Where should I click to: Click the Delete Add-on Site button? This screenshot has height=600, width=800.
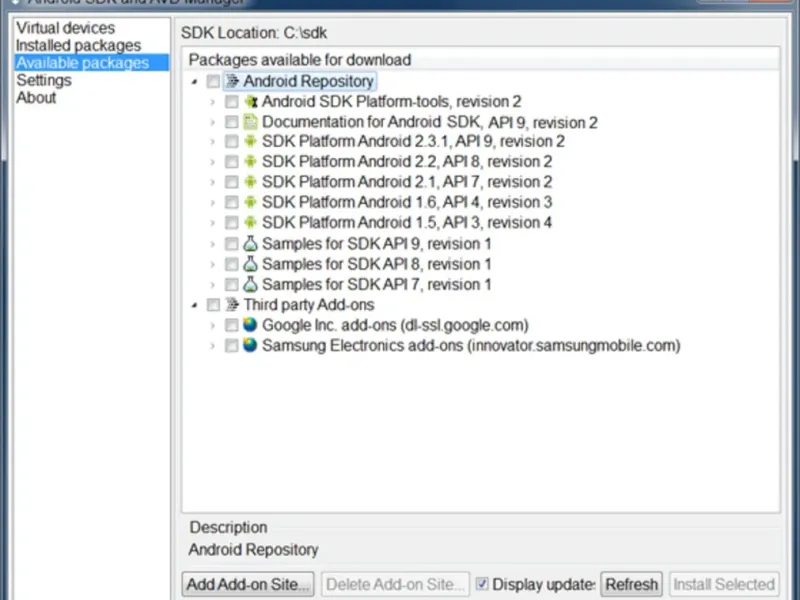click(x=395, y=584)
